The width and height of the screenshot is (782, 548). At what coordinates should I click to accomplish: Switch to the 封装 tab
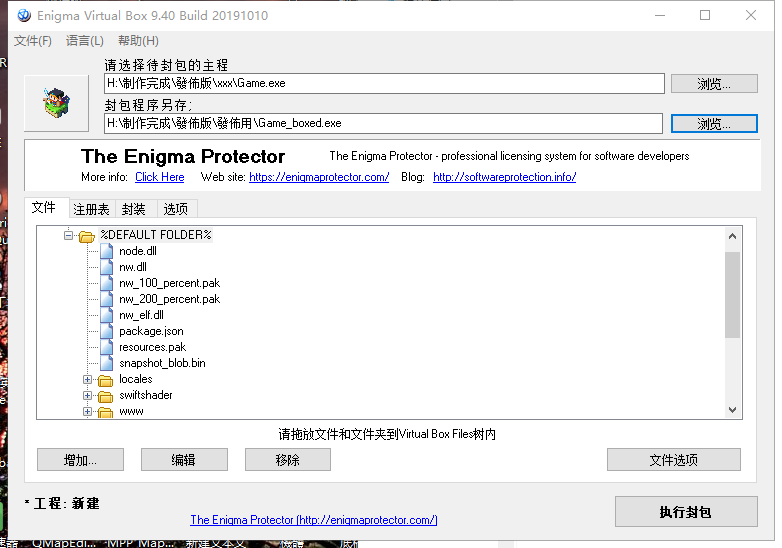pos(134,209)
